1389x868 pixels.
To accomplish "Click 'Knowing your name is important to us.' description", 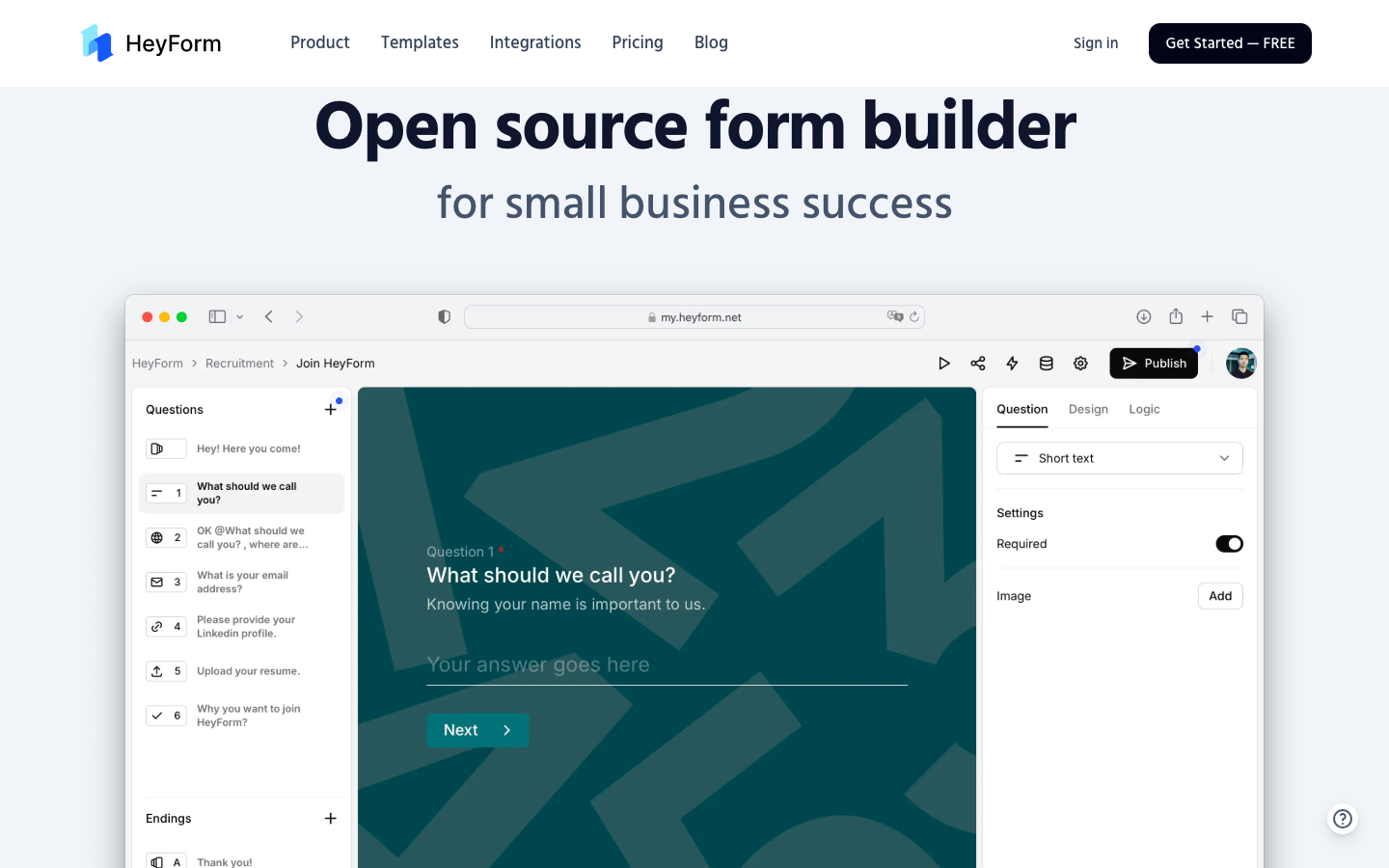I will tap(566, 605).
